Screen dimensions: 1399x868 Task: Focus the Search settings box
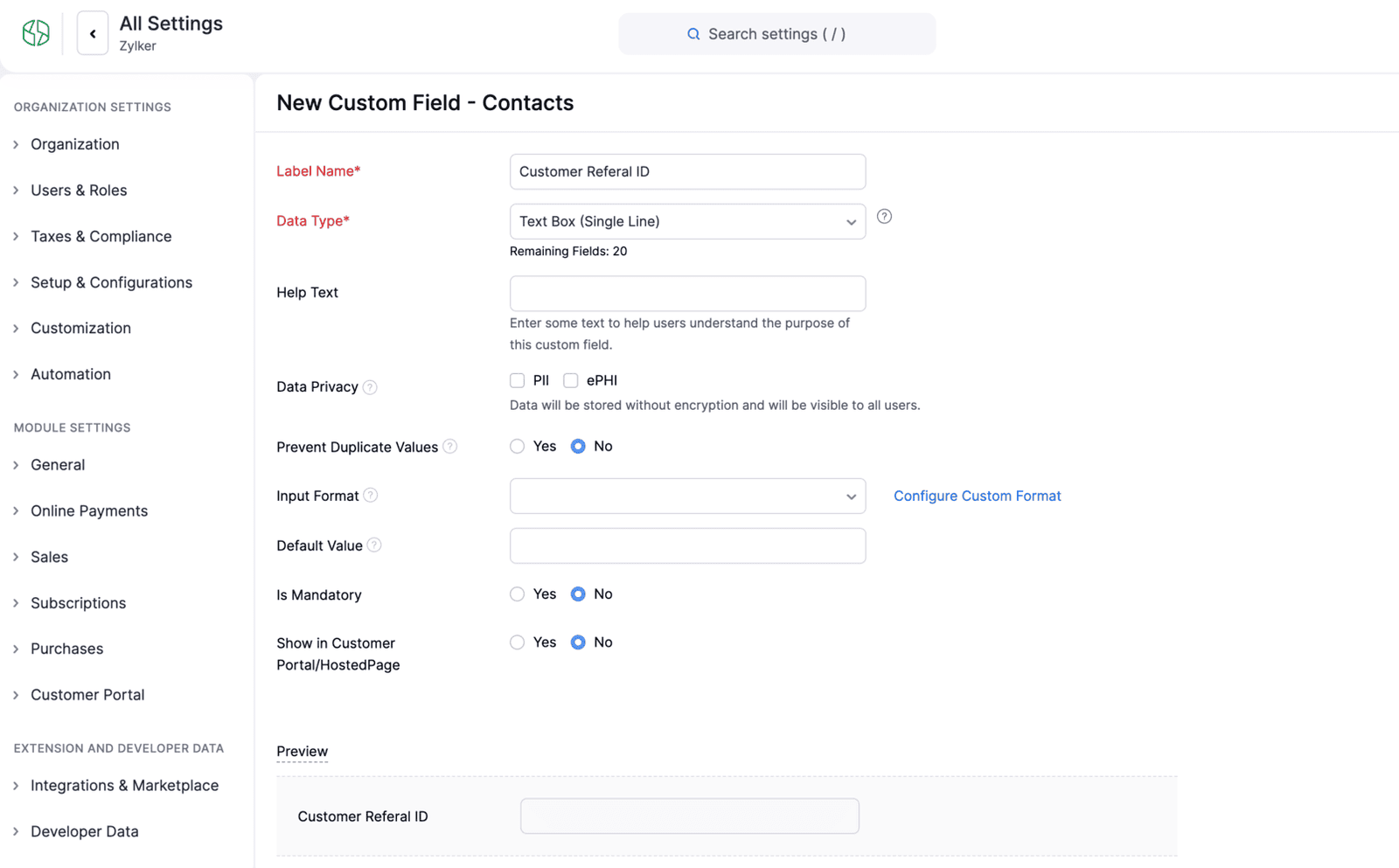coord(776,34)
